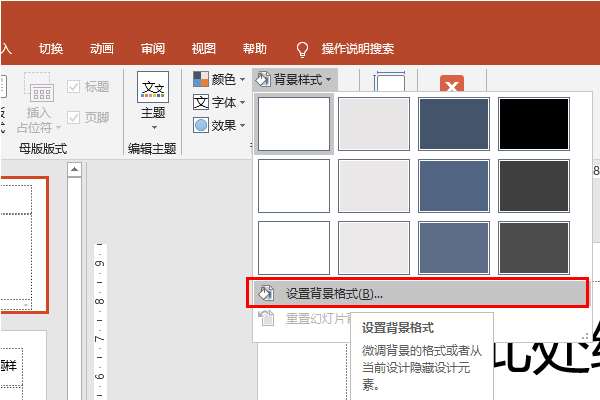This screenshot has height=400, width=600.
Task: Click the thumbnail pane scroll up arrow
Action: pyautogui.click(x=75, y=169)
